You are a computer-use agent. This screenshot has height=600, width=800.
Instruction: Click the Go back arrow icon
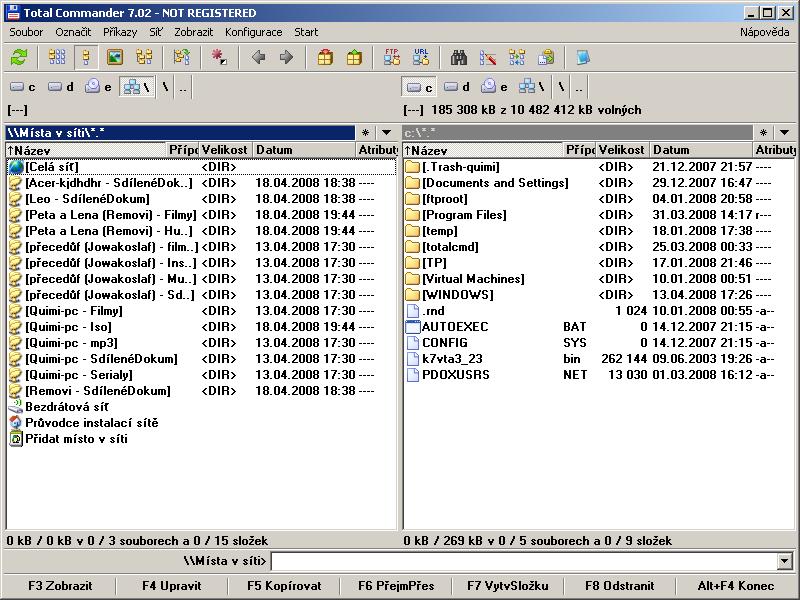258,58
